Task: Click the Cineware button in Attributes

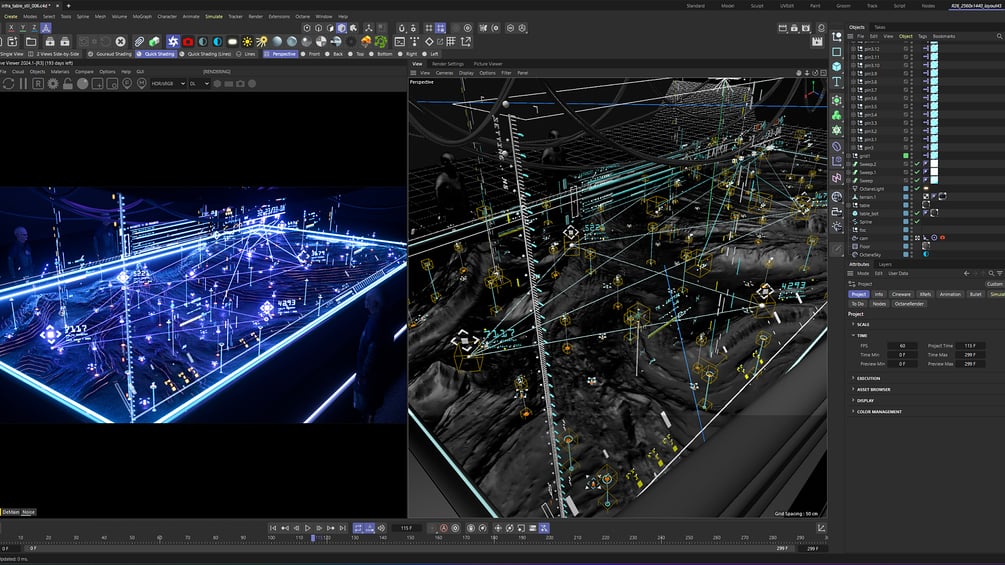Action: (x=900, y=294)
